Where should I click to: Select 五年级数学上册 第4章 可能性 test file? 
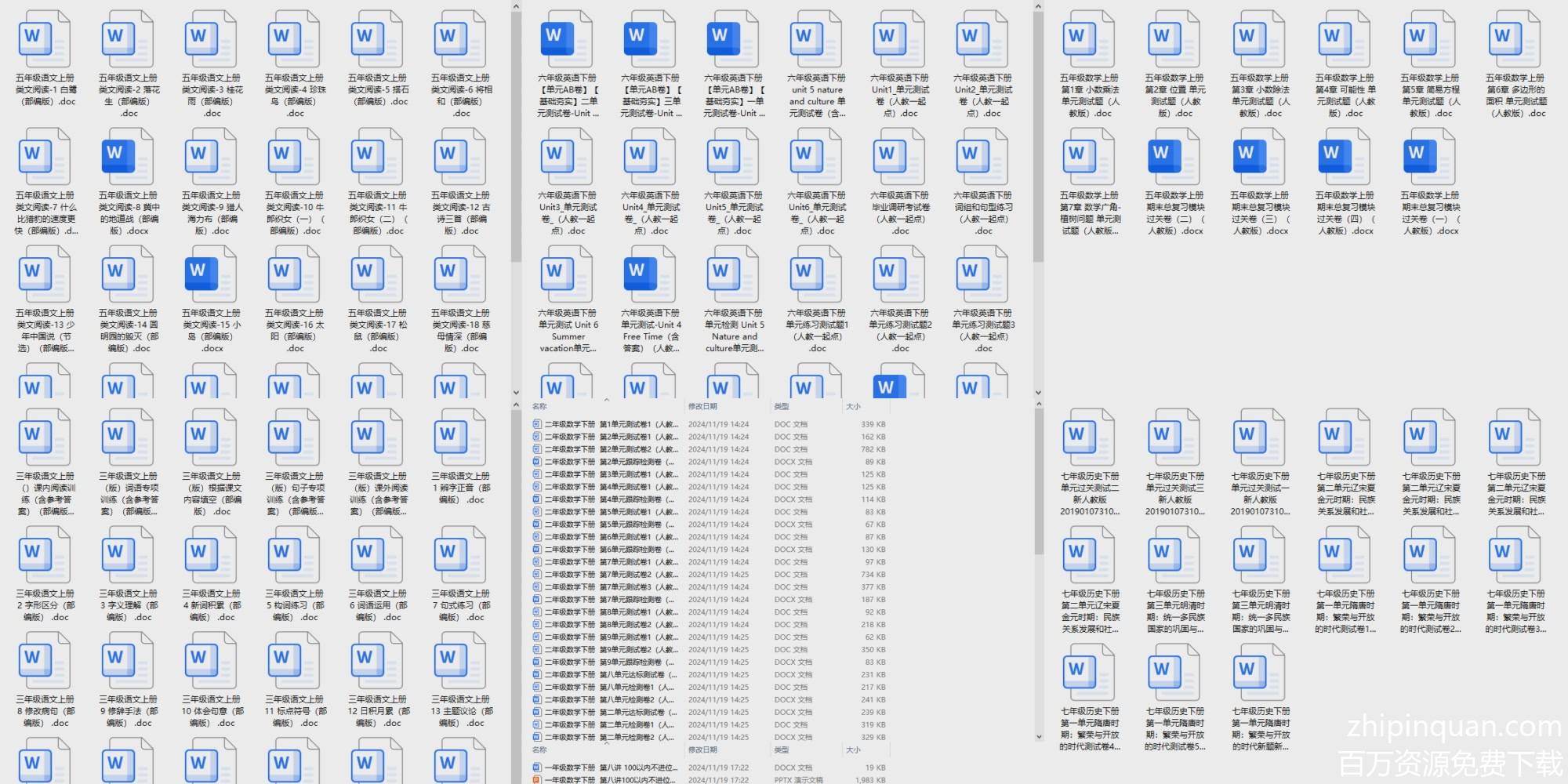[x=1344, y=39]
